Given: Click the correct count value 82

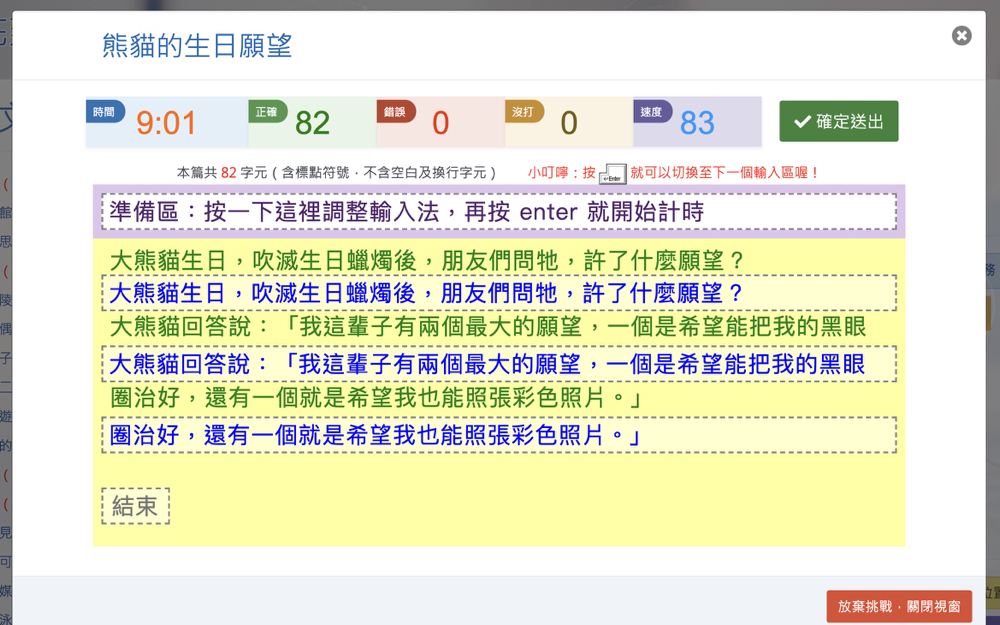Looking at the screenshot, I should coord(312,123).
